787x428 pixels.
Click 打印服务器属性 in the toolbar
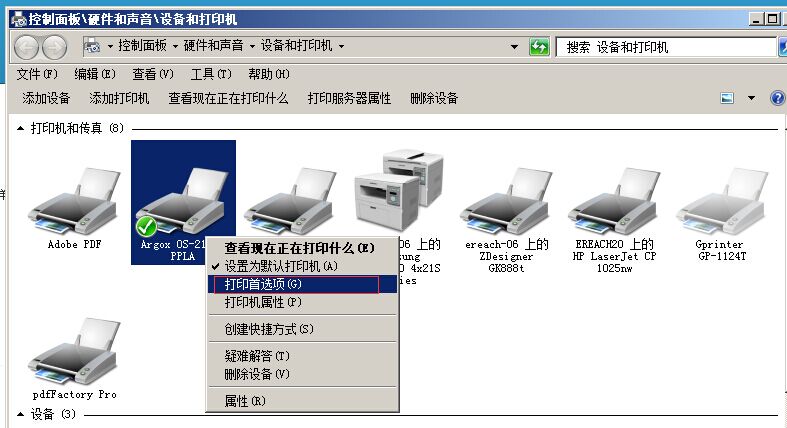tap(349, 98)
